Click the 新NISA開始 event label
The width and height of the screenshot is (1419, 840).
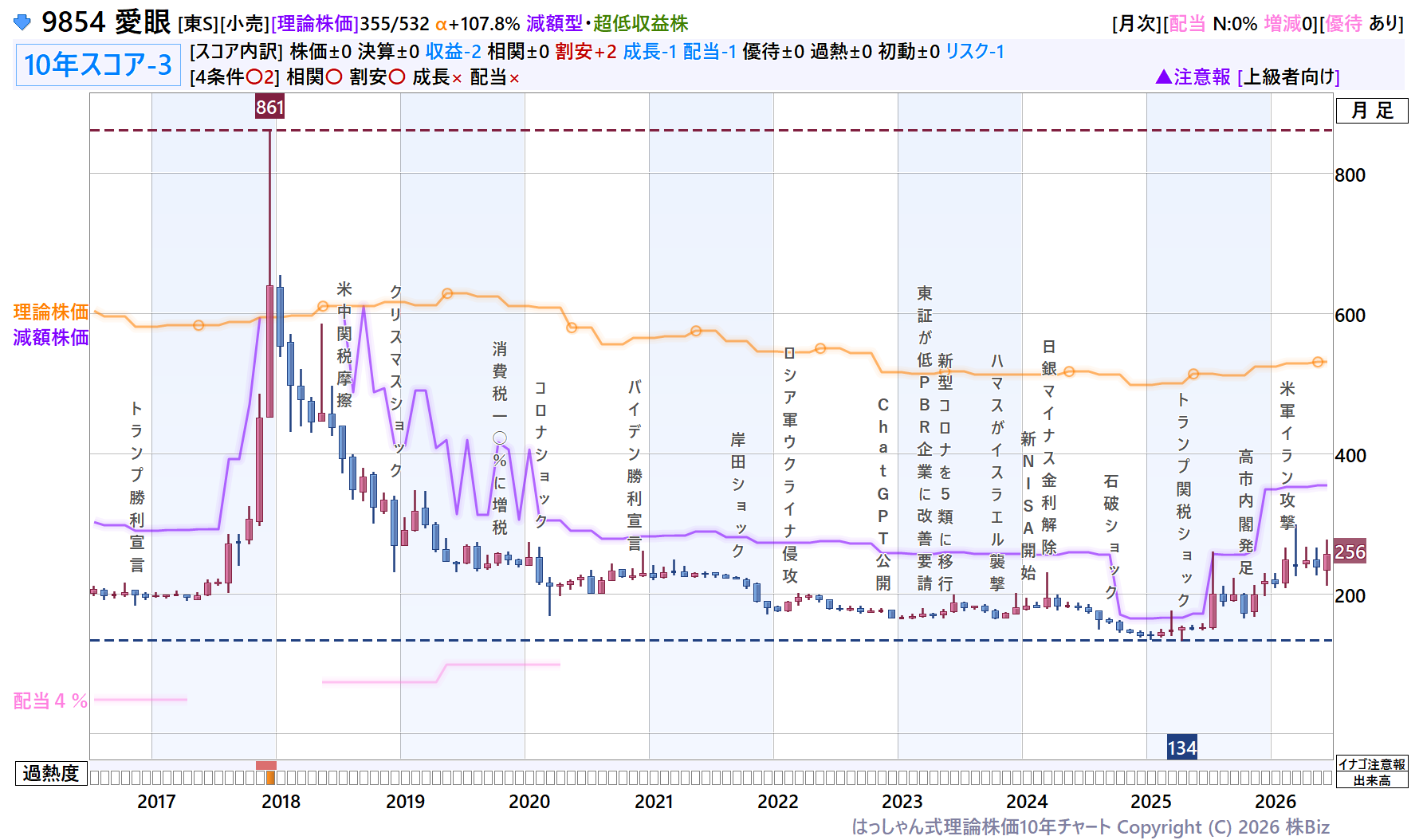coord(1028,505)
